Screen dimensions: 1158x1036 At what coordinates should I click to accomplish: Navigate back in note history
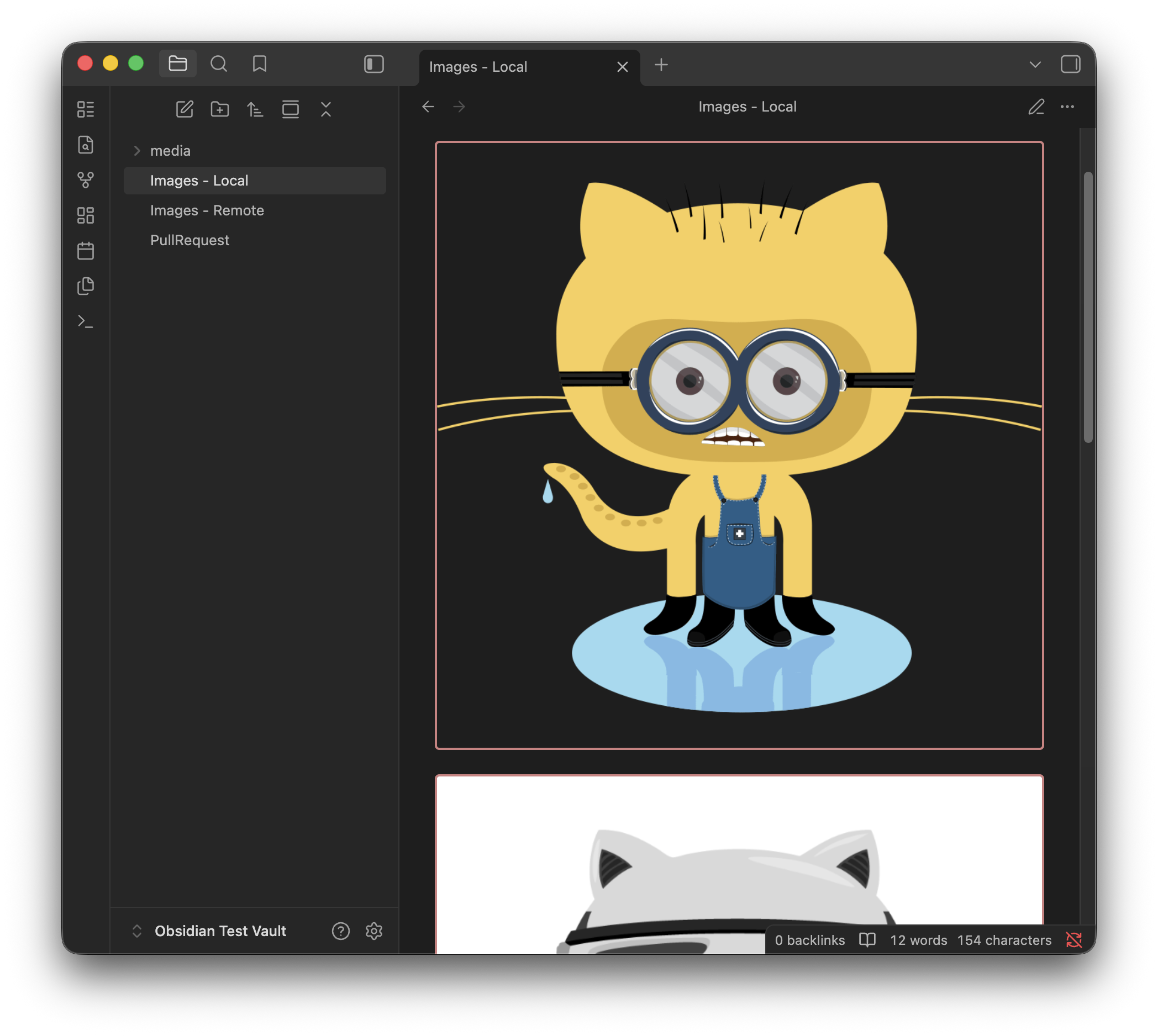[428, 107]
